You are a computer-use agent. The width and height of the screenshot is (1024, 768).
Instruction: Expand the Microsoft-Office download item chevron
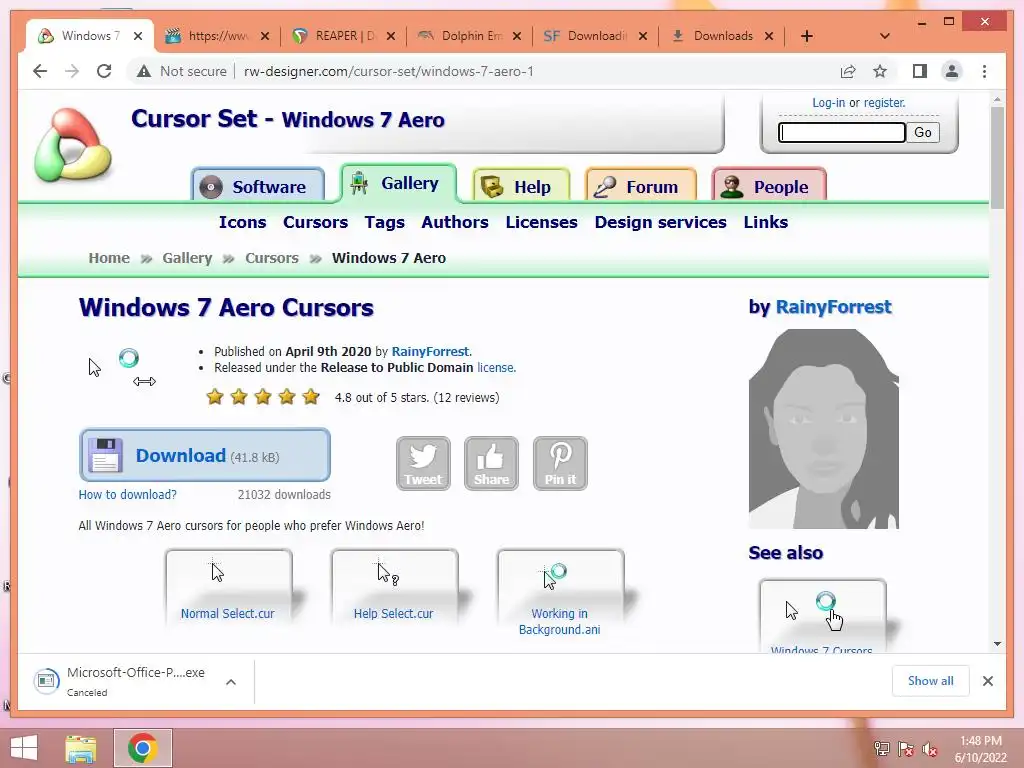[x=231, y=682]
